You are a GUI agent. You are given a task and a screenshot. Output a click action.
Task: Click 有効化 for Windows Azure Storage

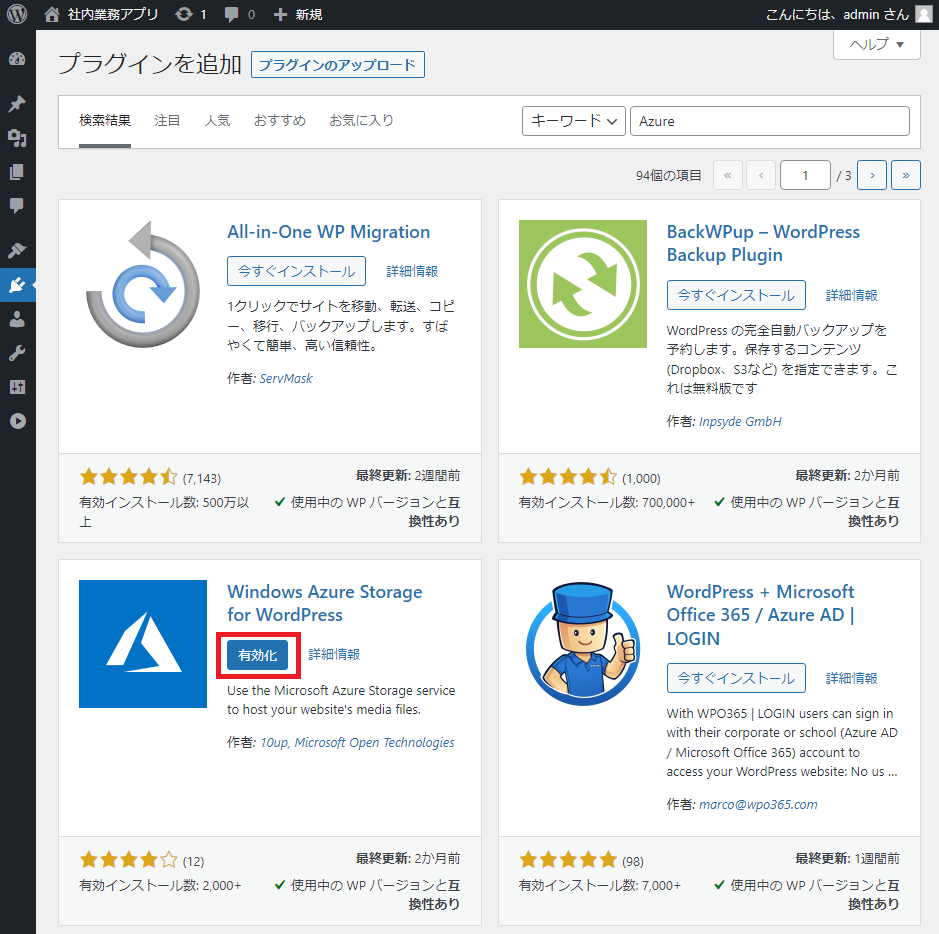pos(258,655)
